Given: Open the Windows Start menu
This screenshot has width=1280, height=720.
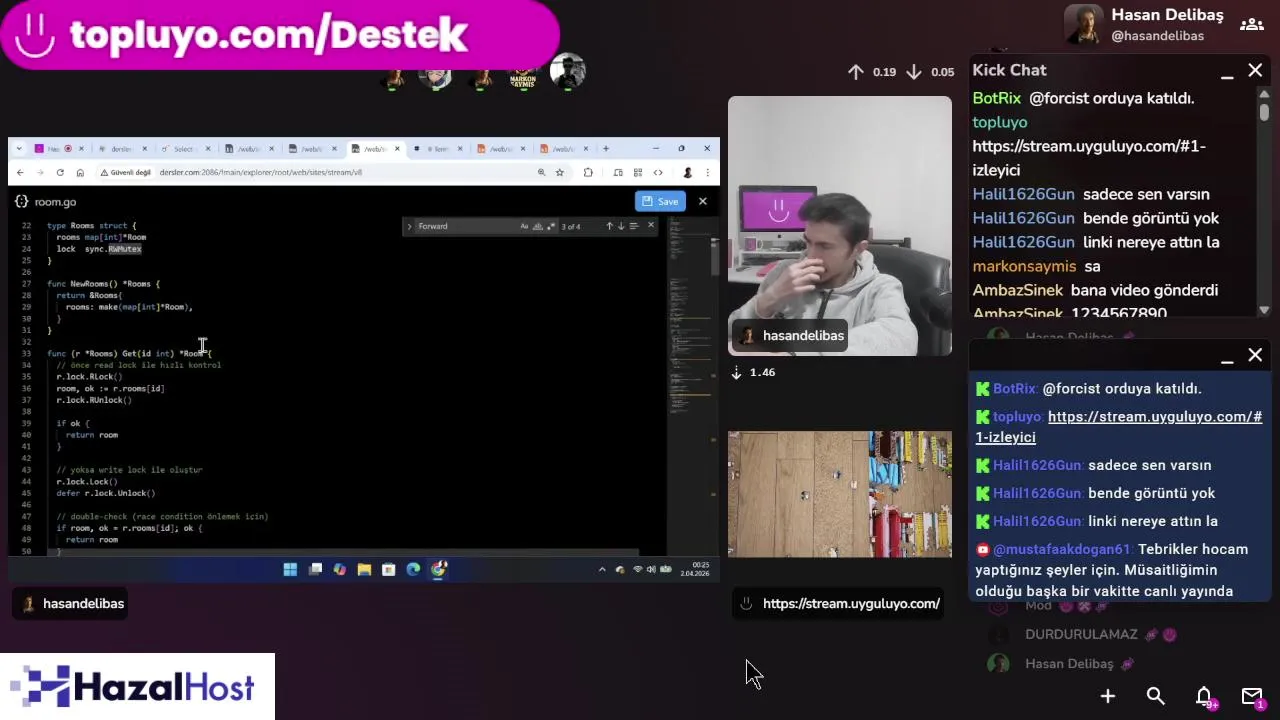Looking at the screenshot, I should [290, 569].
